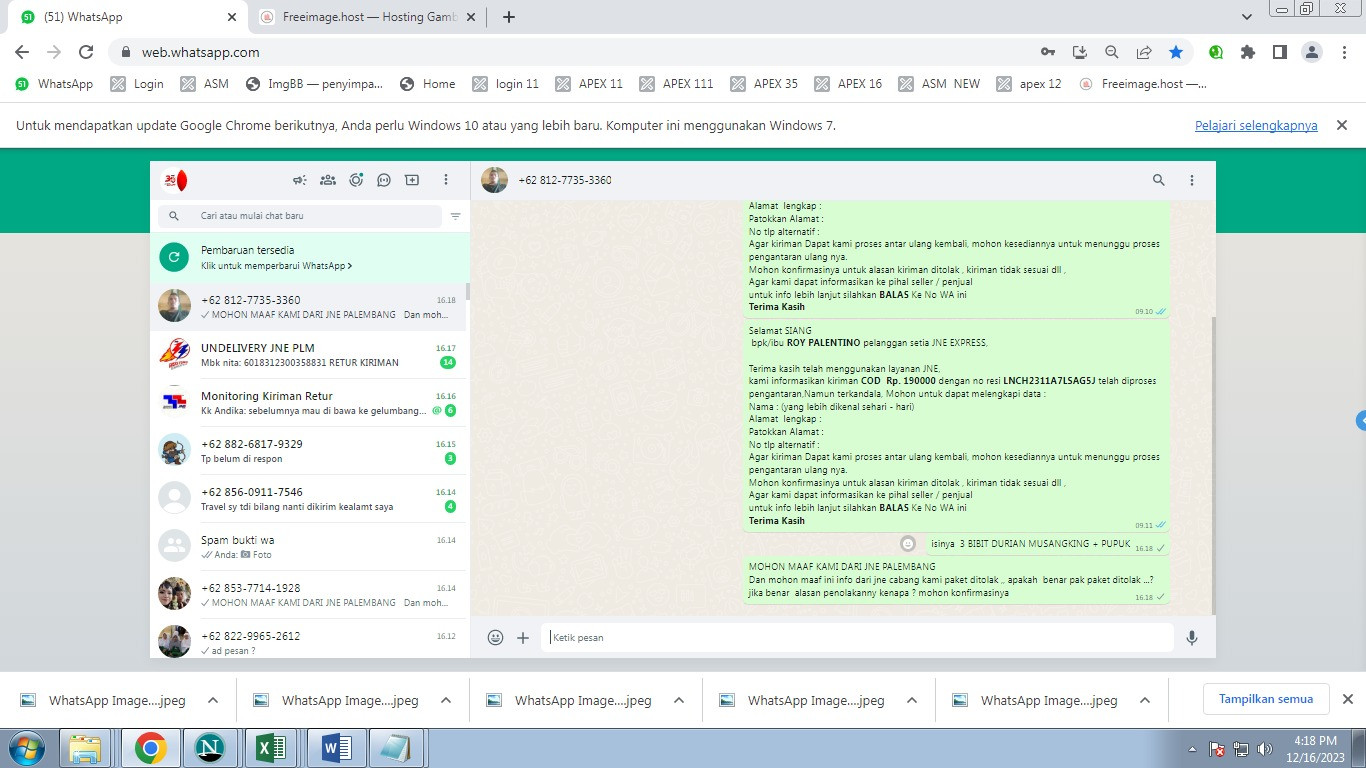Open the Spam bukti wa chat
This screenshot has height=768, width=1366.
click(x=309, y=547)
